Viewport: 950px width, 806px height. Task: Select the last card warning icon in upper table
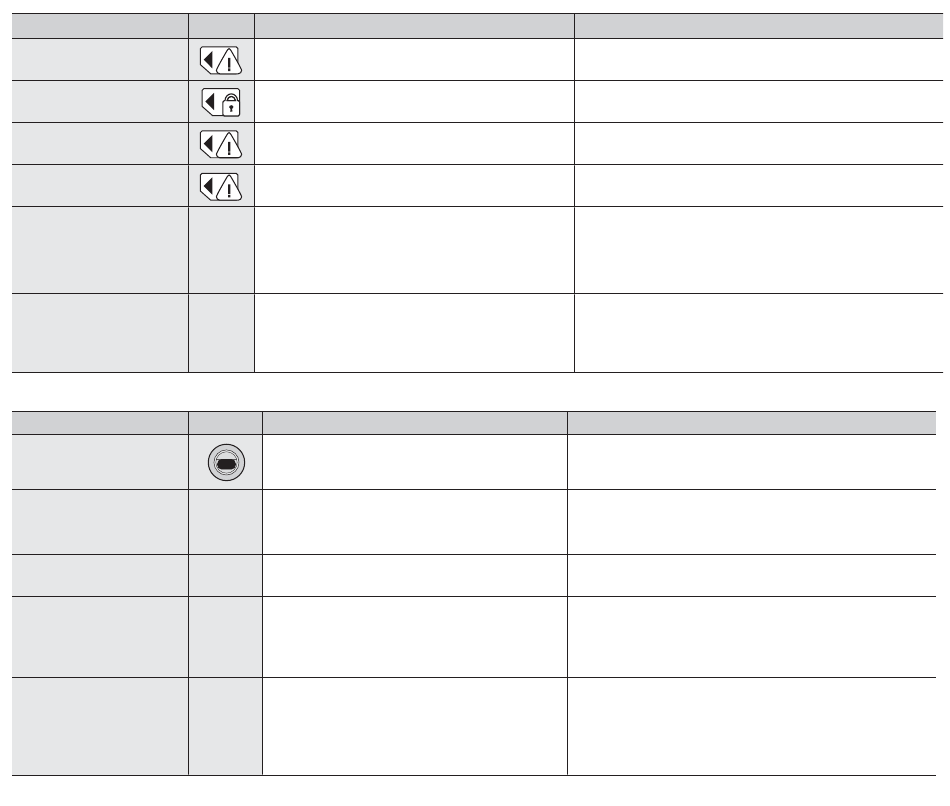(221, 186)
